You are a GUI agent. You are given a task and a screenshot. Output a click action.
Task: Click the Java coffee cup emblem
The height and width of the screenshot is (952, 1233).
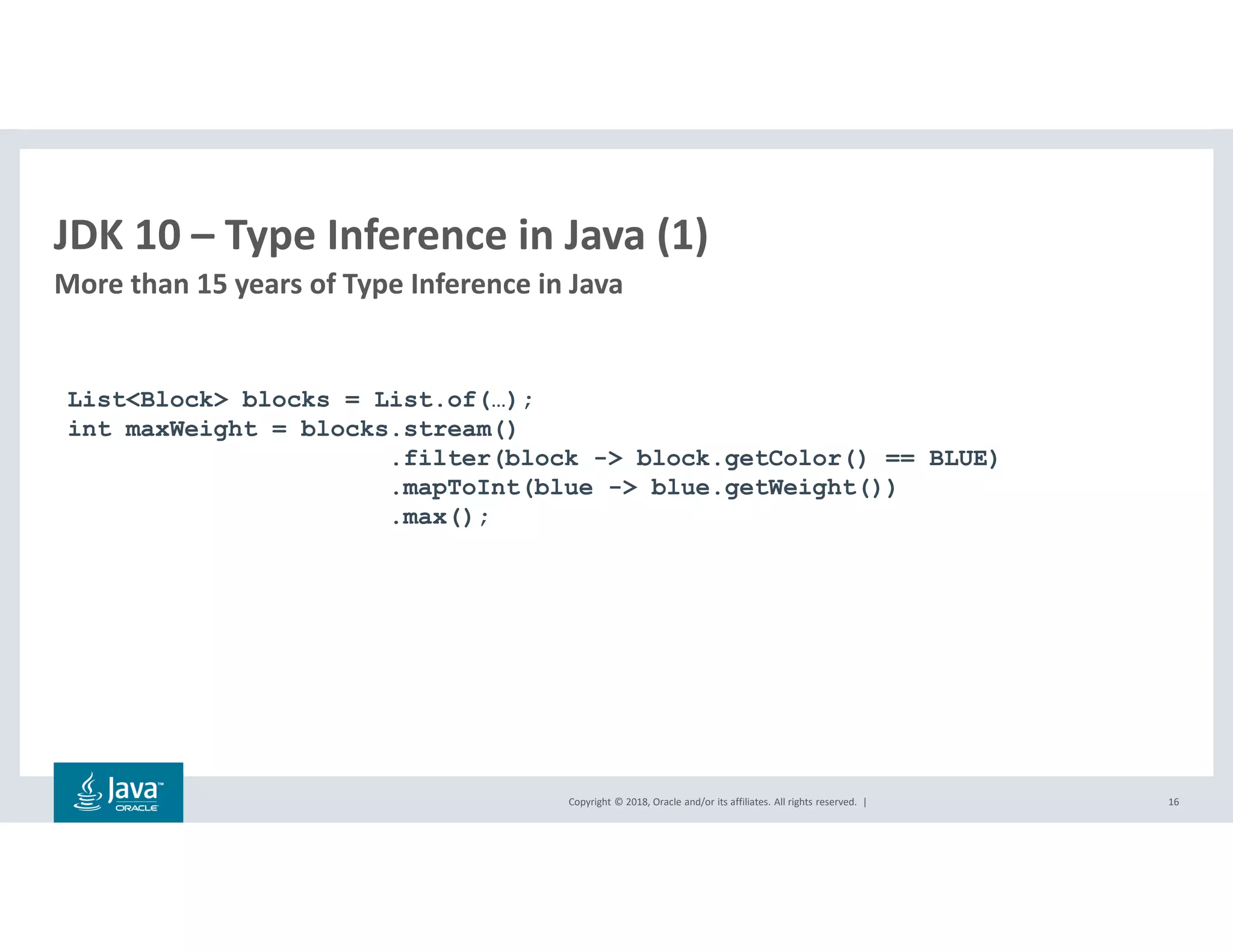click(x=89, y=792)
